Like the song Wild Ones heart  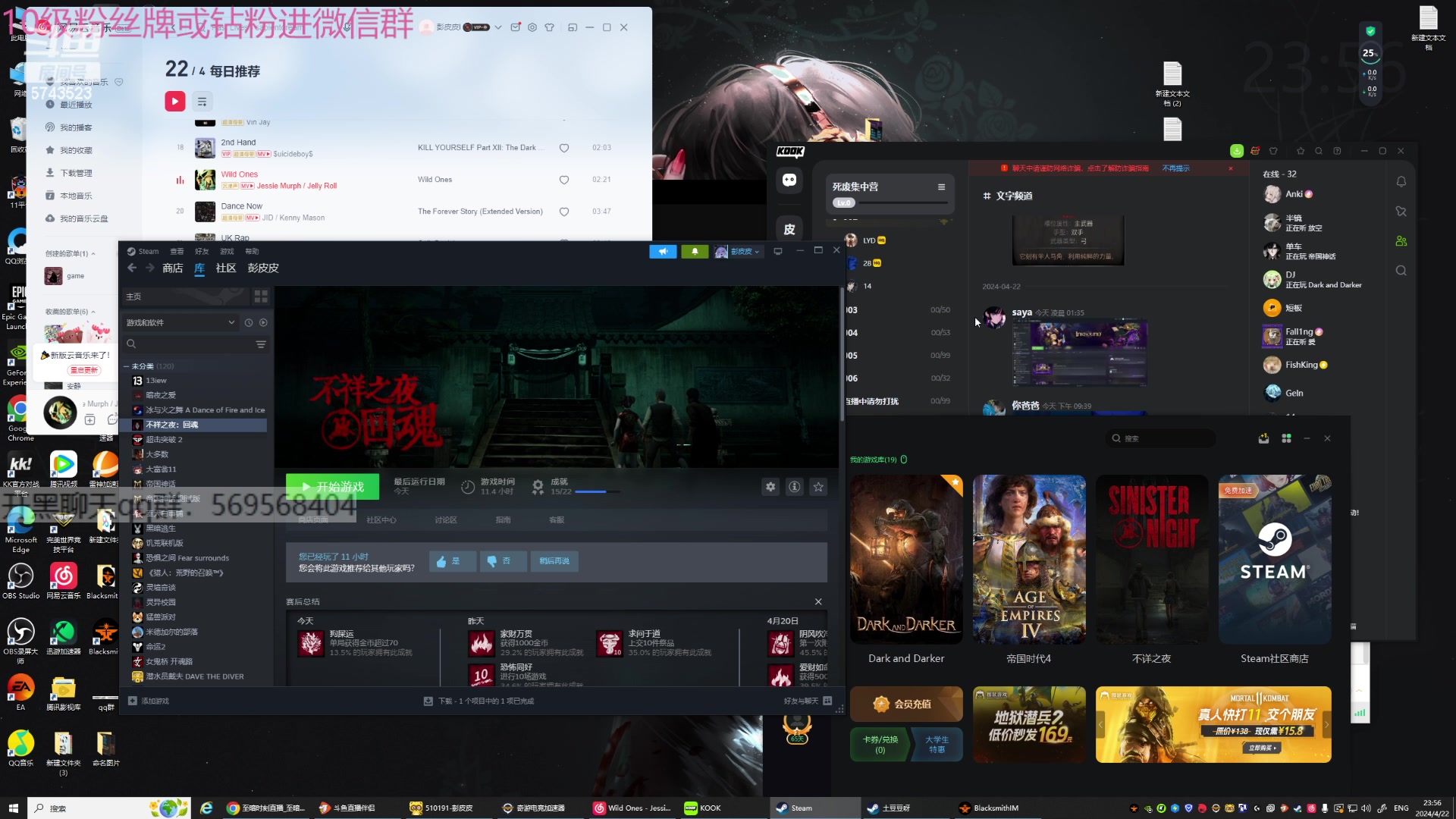(564, 180)
